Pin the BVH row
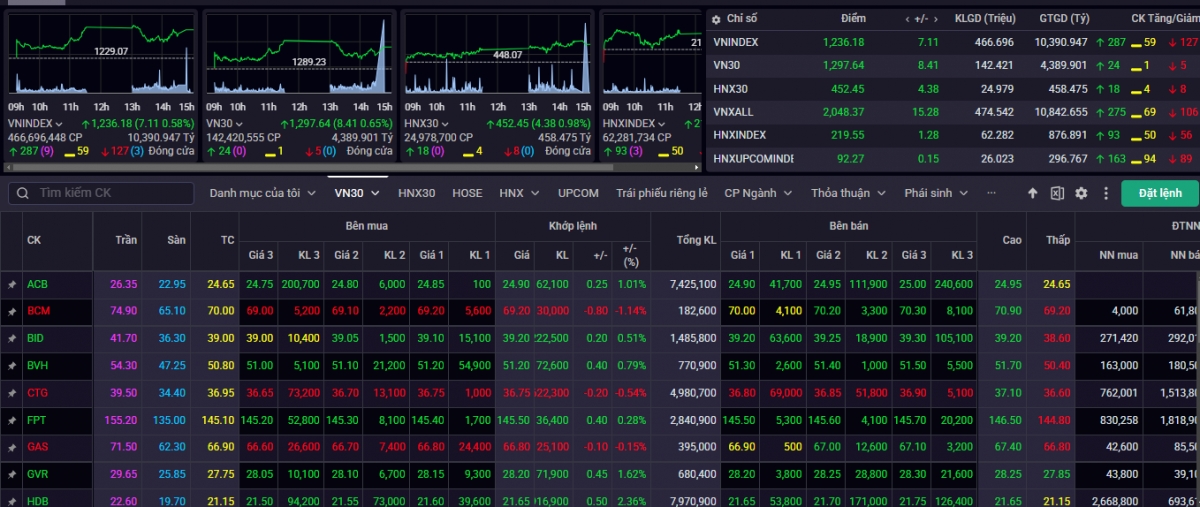Viewport: 1200px width, 507px height. point(12,366)
